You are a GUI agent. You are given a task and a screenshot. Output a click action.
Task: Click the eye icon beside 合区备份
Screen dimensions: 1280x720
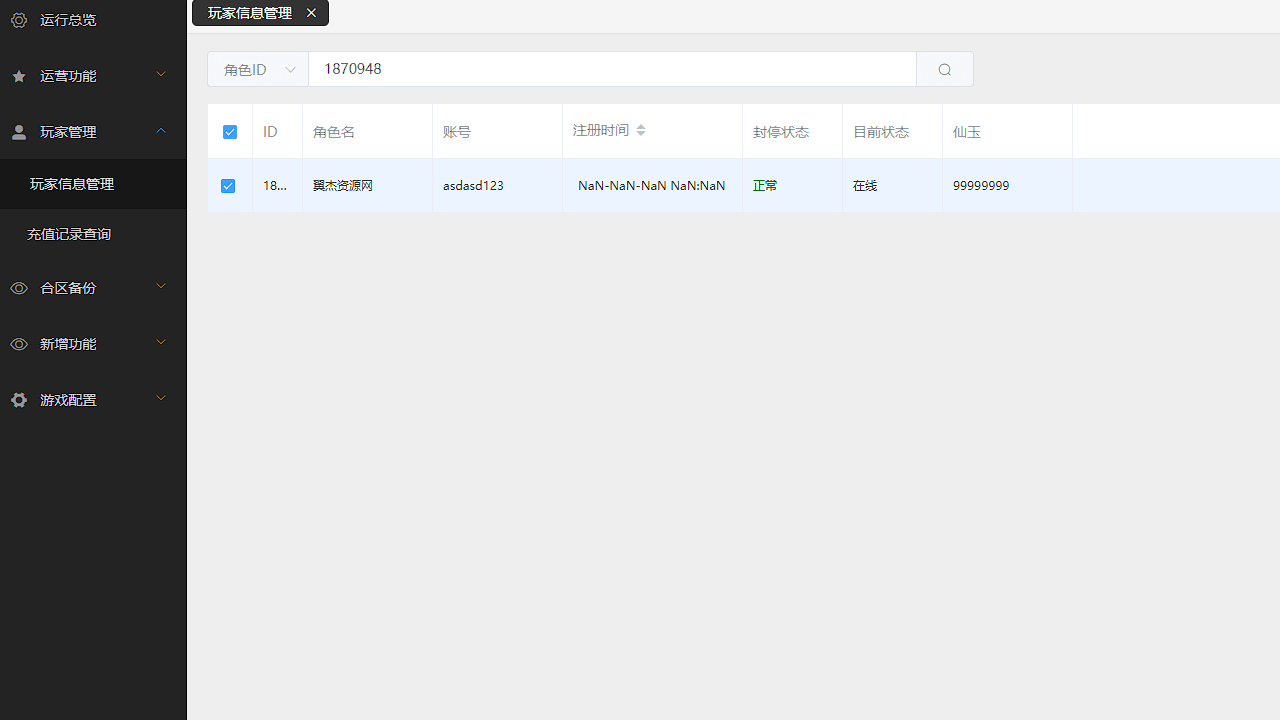[18, 288]
